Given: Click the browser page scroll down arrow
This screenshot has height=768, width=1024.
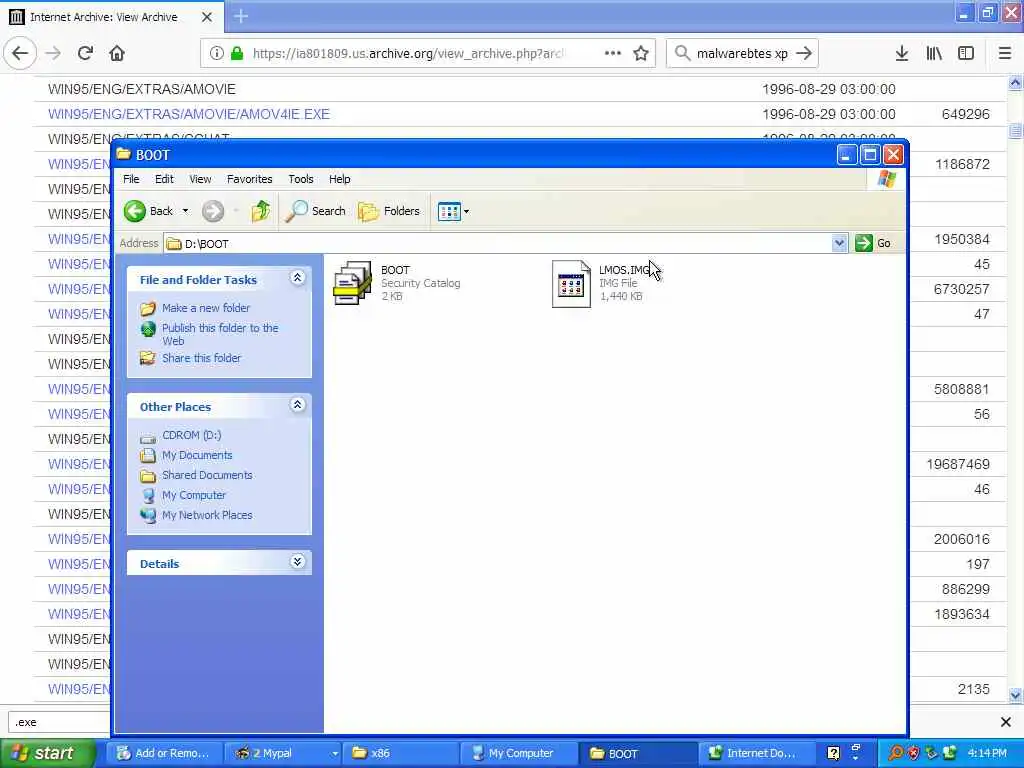Looking at the screenshot, I should point(1015,695).
